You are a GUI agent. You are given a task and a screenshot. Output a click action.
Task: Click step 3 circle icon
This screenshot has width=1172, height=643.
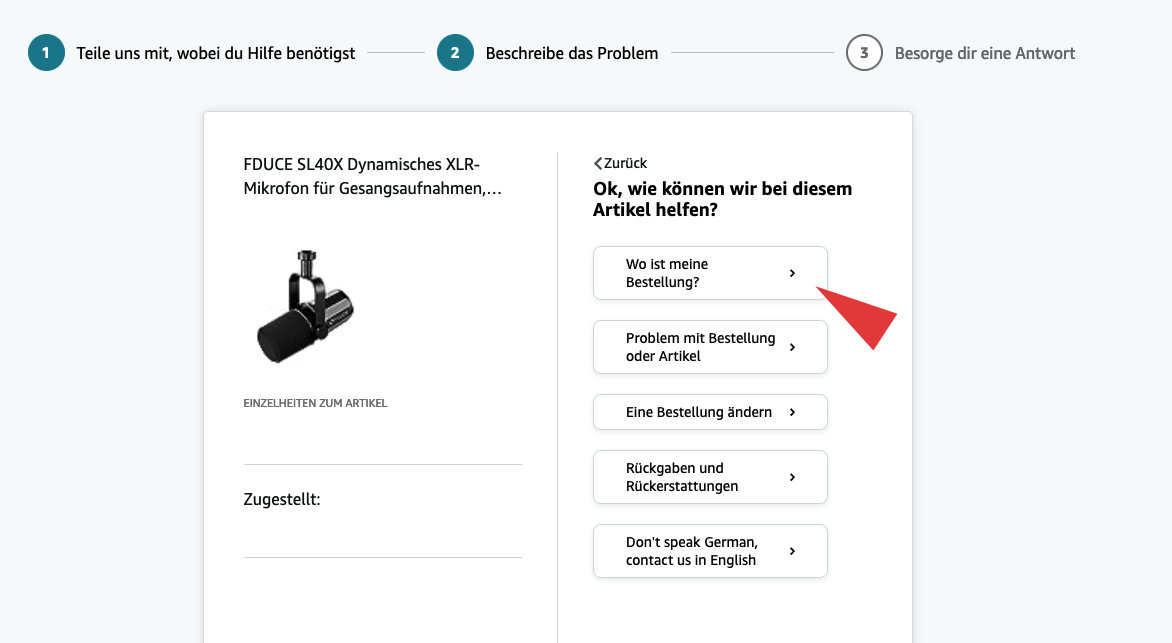coord(864,53)
